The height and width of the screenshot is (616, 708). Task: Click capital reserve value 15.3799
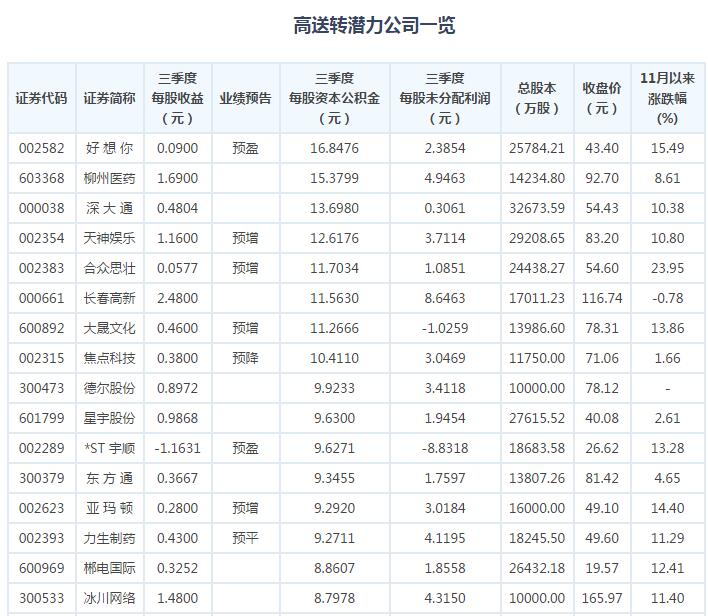[334, 178]
